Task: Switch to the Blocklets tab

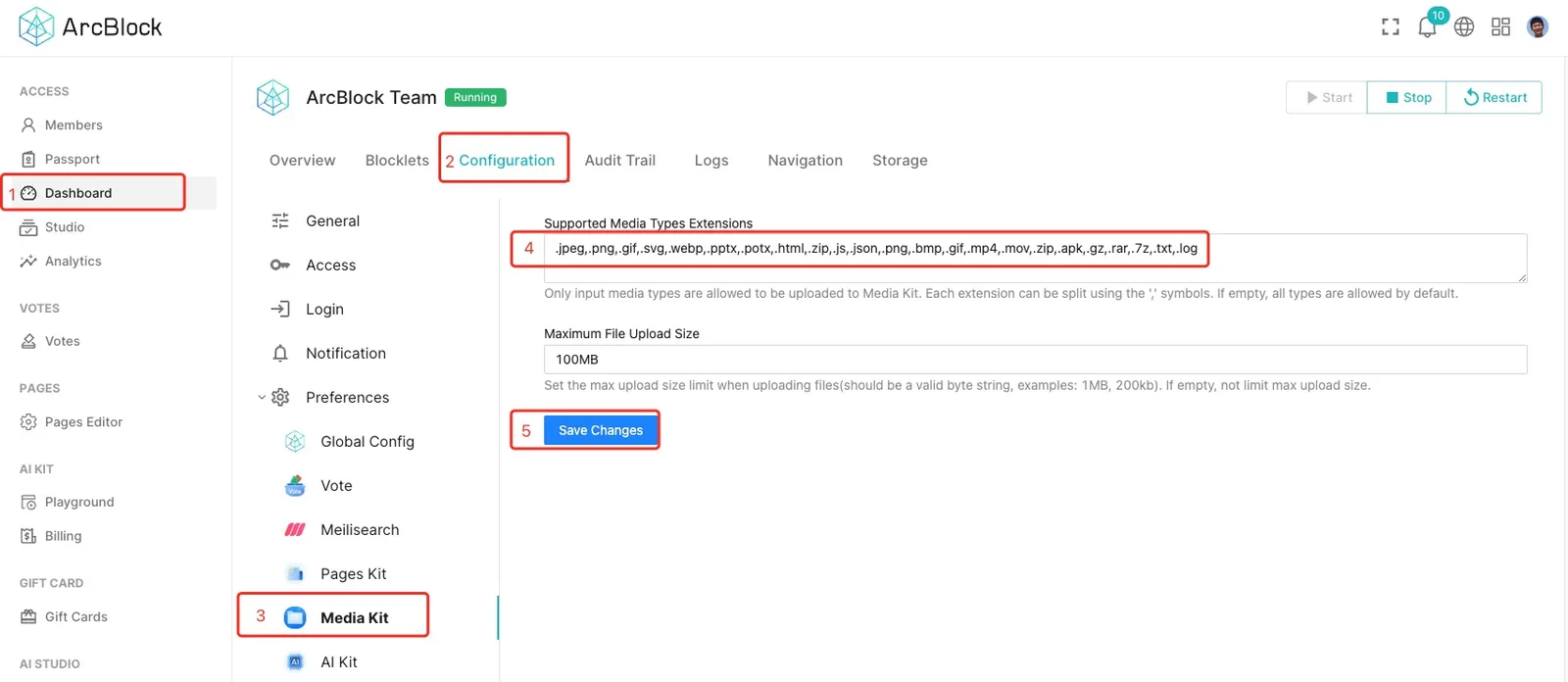Action: tap(397, 160)
